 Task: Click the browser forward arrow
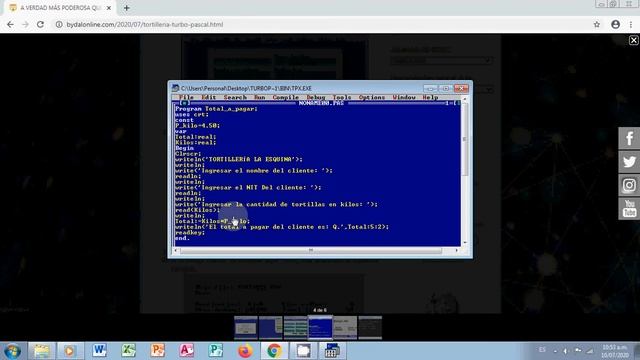click(25, 24)
